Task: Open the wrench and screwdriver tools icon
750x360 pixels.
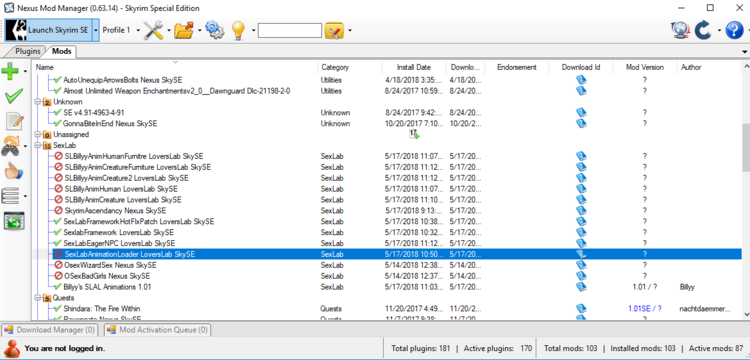Action: click(x=154, y=30)
